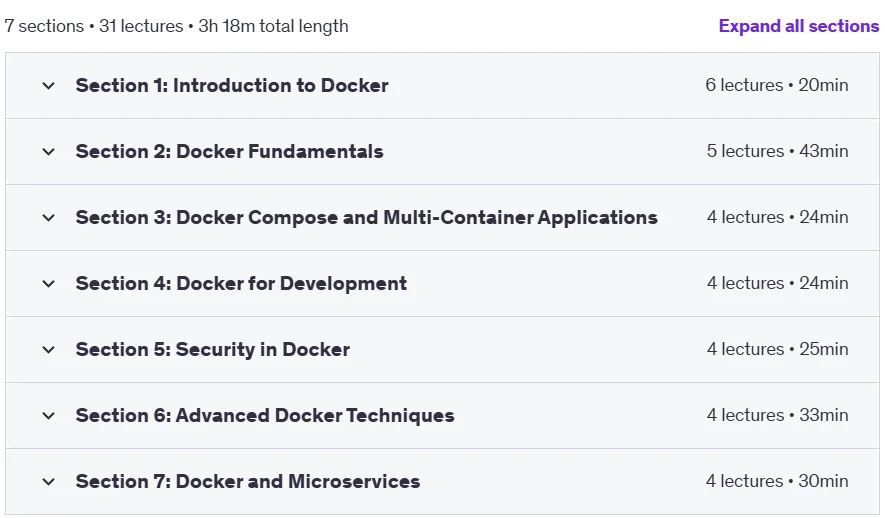Expand chevron for Section 7: Docker and Microservices
Image resolution: width=885 pixels, height=518 pixels.
click(x=49, y=482)
